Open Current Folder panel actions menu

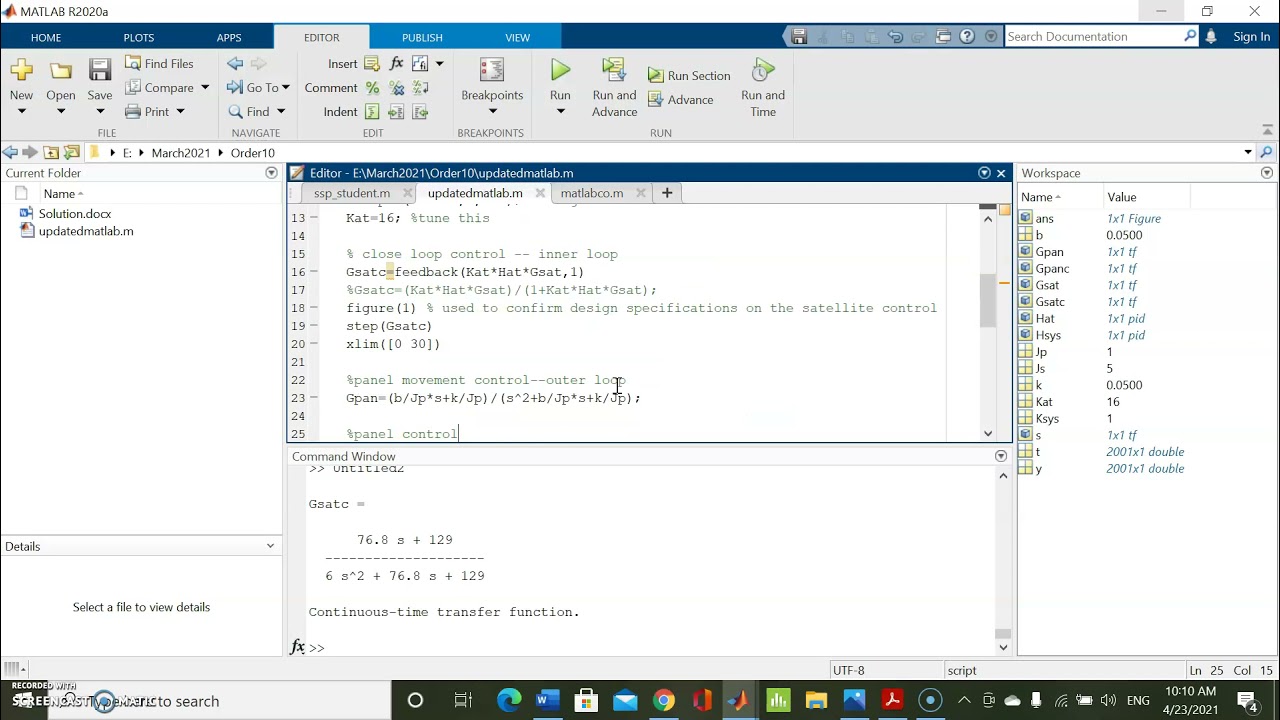(x=271, y=173)
